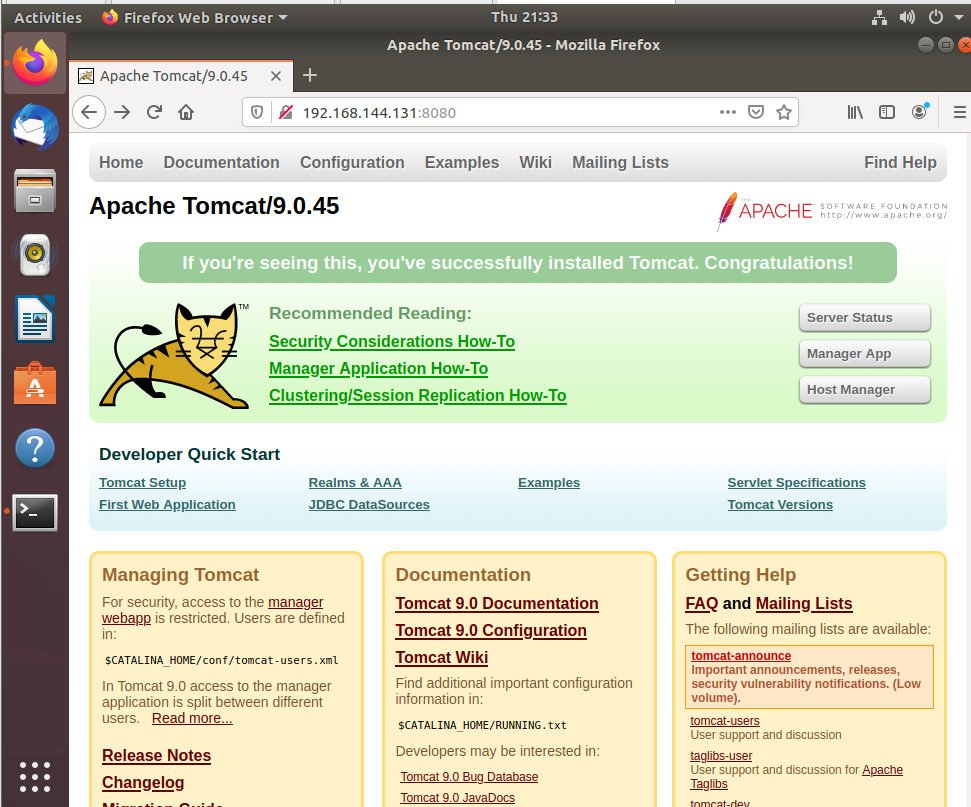The image size is (971, 807).
Task: Open a new browser tab
Action: pyautogui.click(x=310, y=76)
